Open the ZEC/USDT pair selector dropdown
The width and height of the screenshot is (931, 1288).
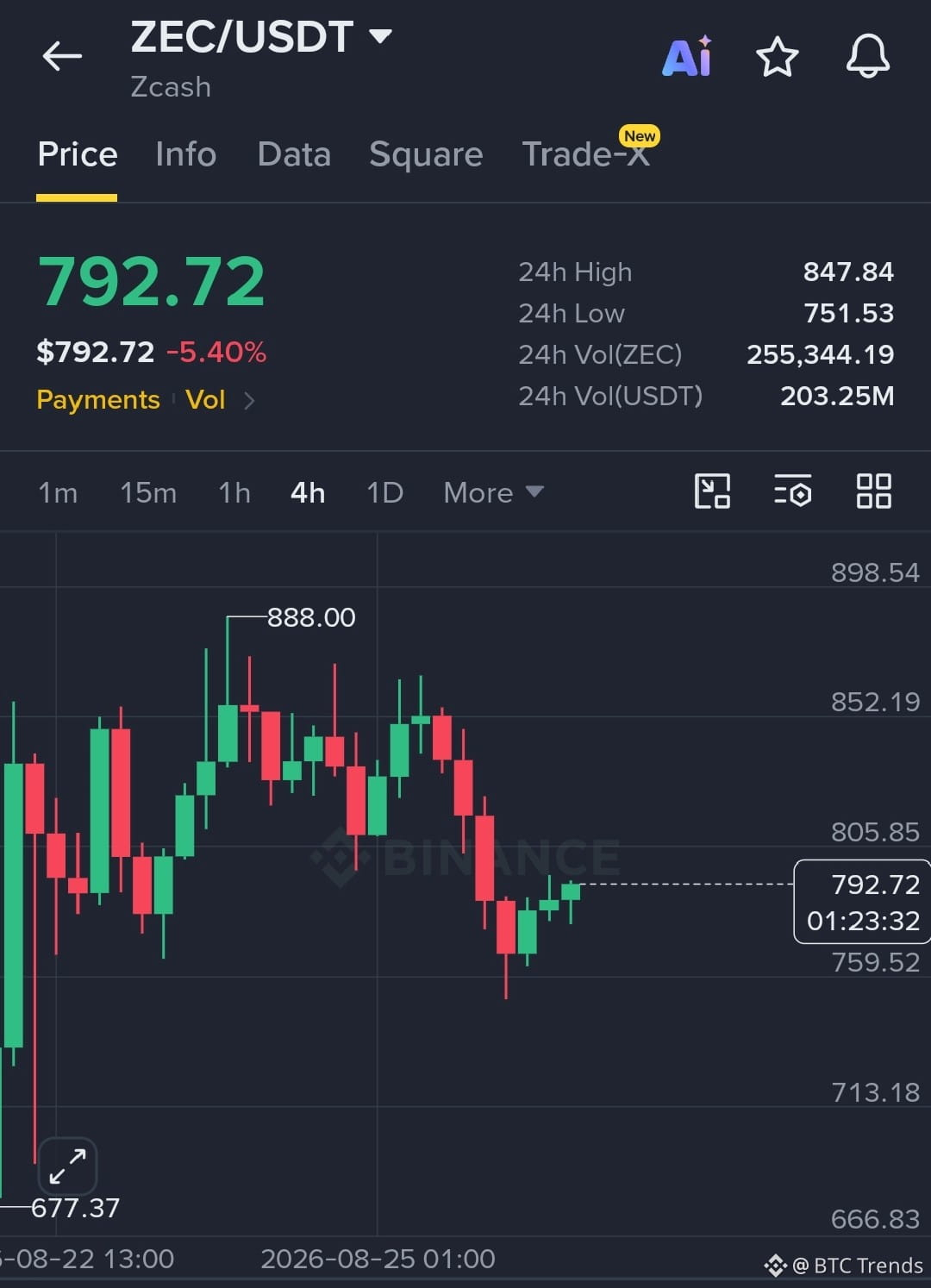click(260, 37)
